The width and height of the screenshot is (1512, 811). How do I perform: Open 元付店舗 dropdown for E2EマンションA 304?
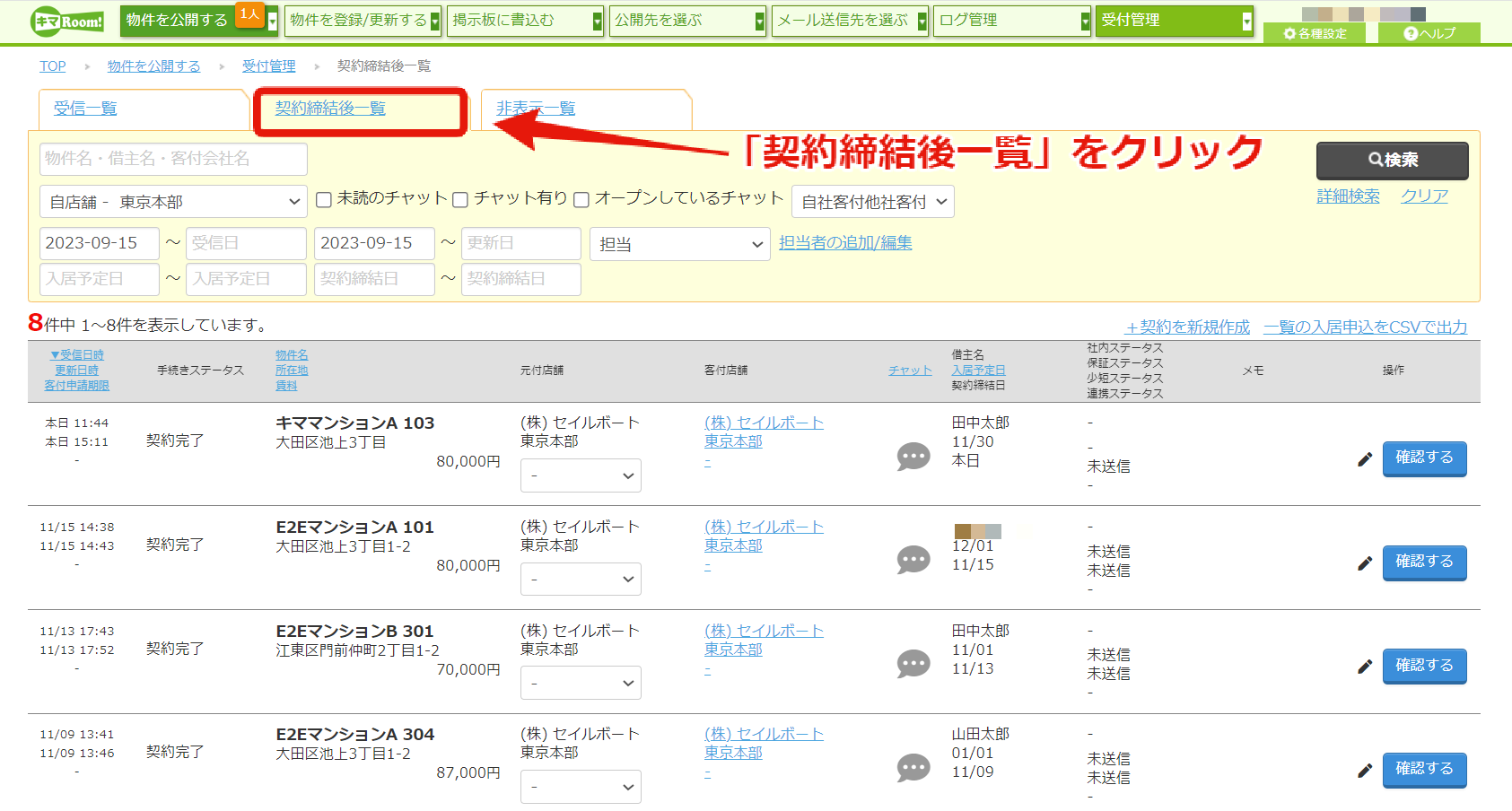point(581,787)
